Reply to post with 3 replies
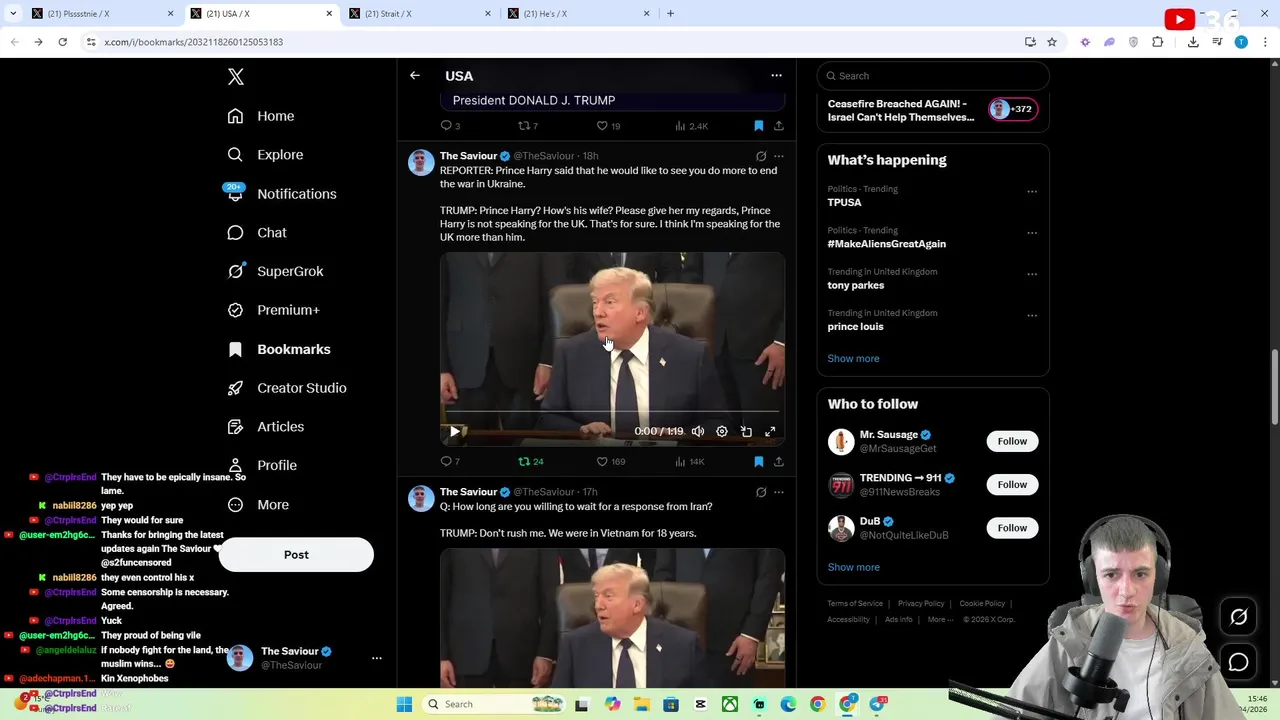This screenshot has width=1280, height=720. click(x=450, y=126)
